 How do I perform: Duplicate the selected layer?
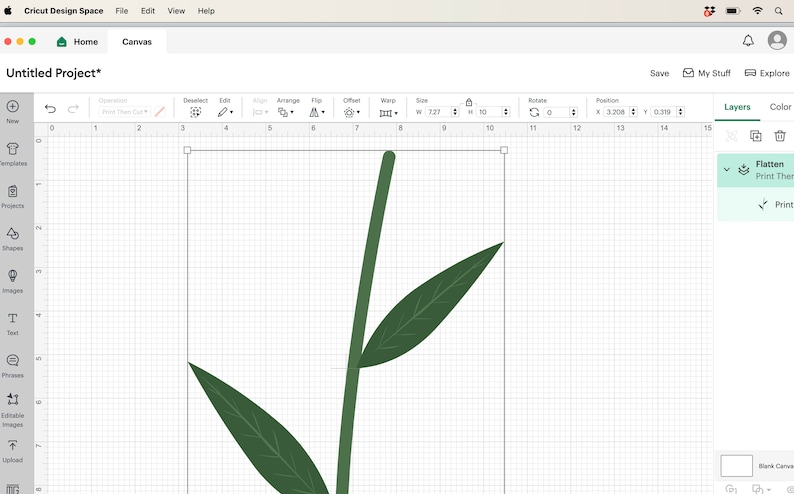pyautogui.click(x=756, y=136)
